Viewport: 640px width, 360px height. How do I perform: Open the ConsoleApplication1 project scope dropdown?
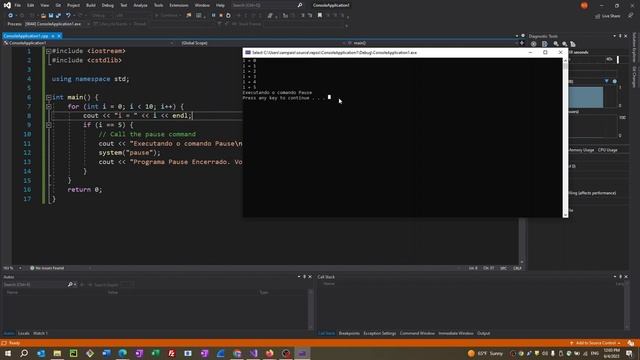click(x=89, y=43)
